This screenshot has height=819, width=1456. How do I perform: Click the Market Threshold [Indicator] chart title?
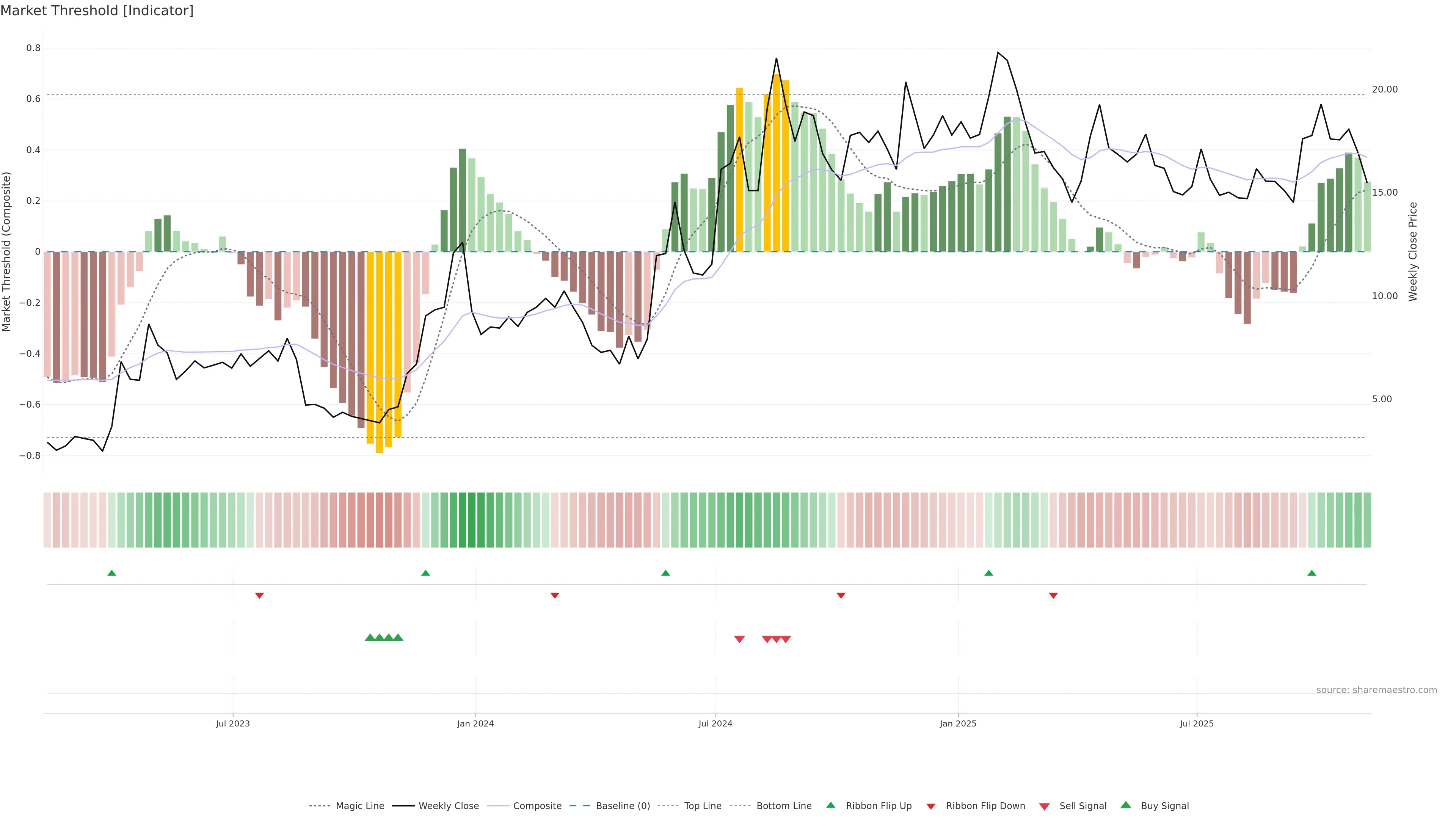[97, 11]
